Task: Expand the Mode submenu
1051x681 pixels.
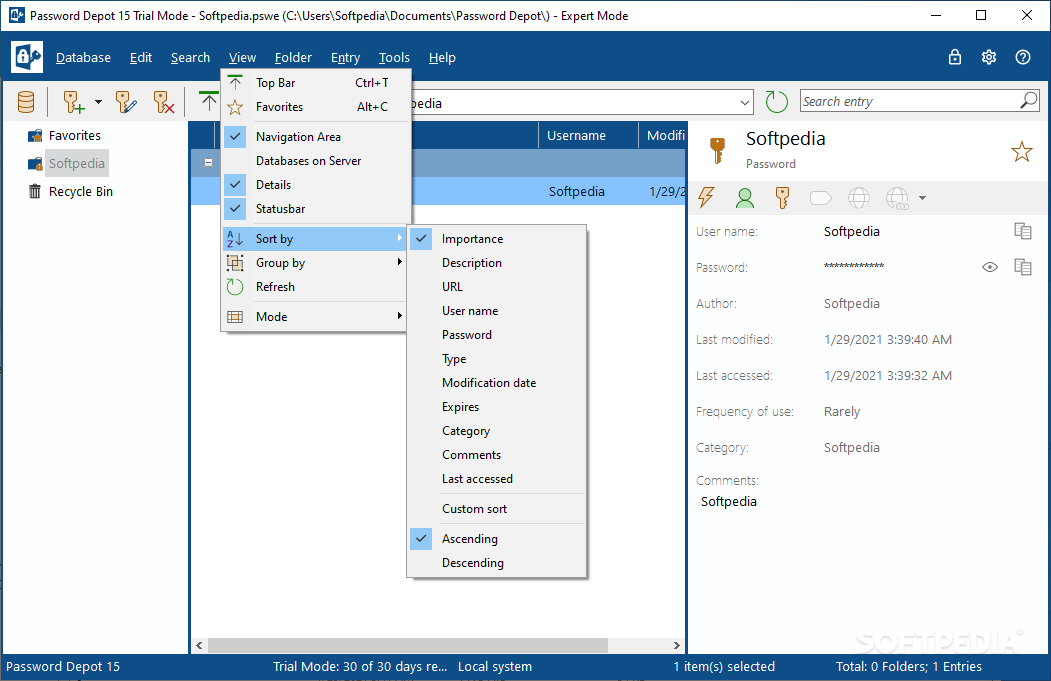Action: click(x=315, y=316)
